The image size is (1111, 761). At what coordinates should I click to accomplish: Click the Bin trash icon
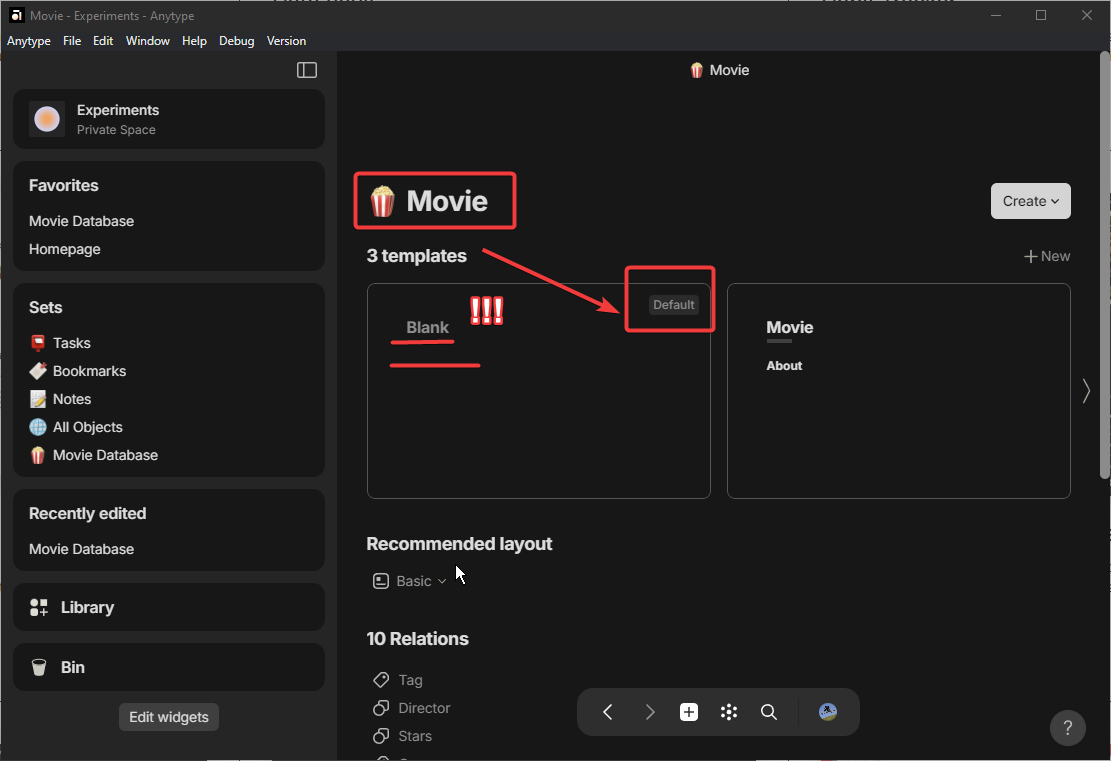[x=39, y=667]
